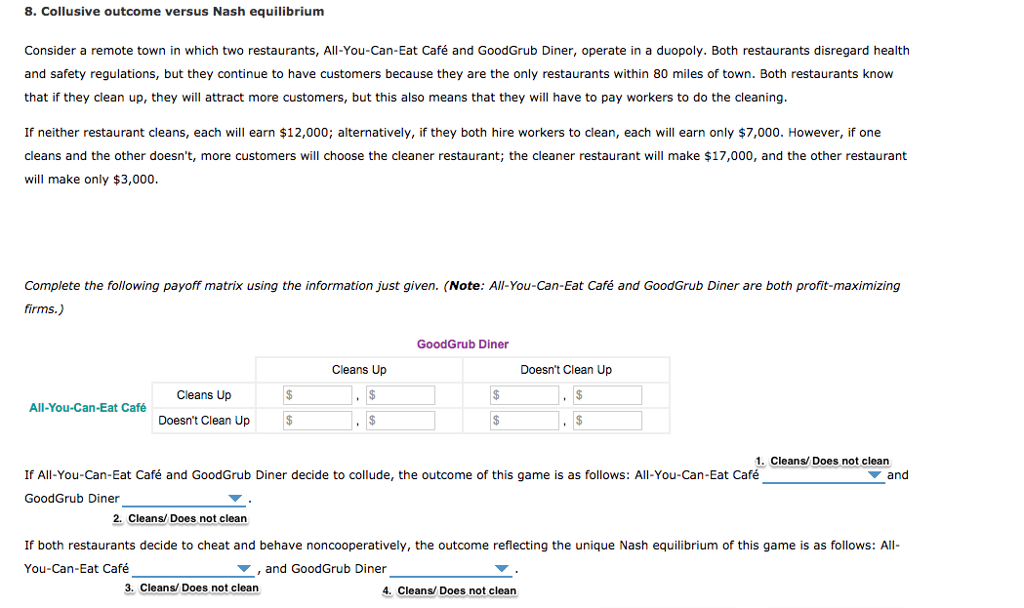Viewport: 1024px width, 608px height.
Task: Click the purple GoodGrub Diner matrix header
Action: (462, 344)
